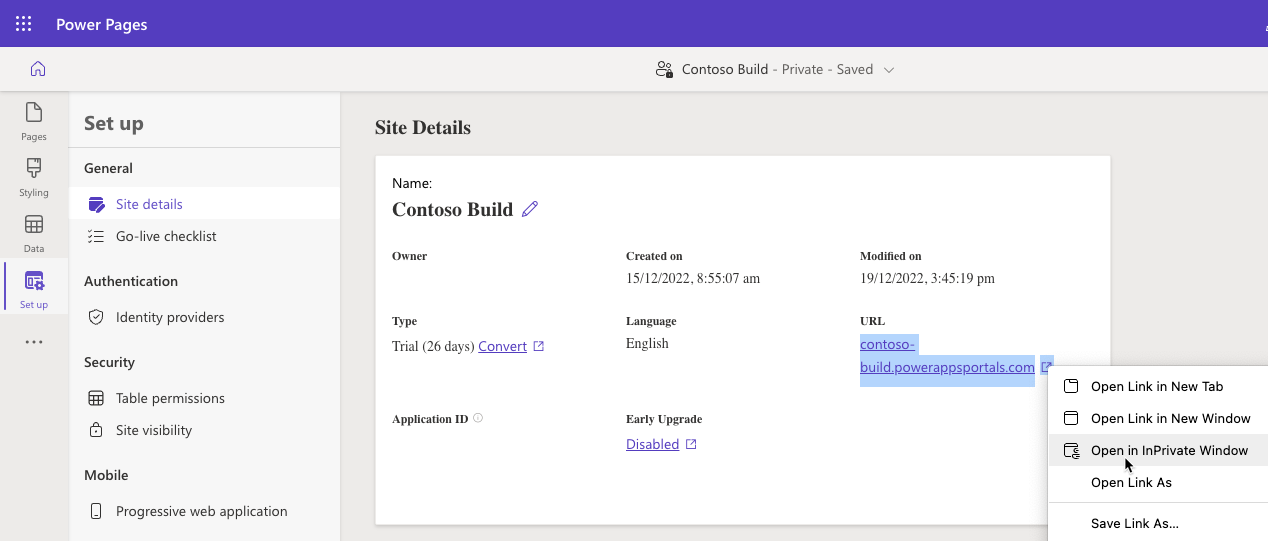Choose Open in InPrivate Window
The image size is (1268, 541).
tap(1158, 450)
